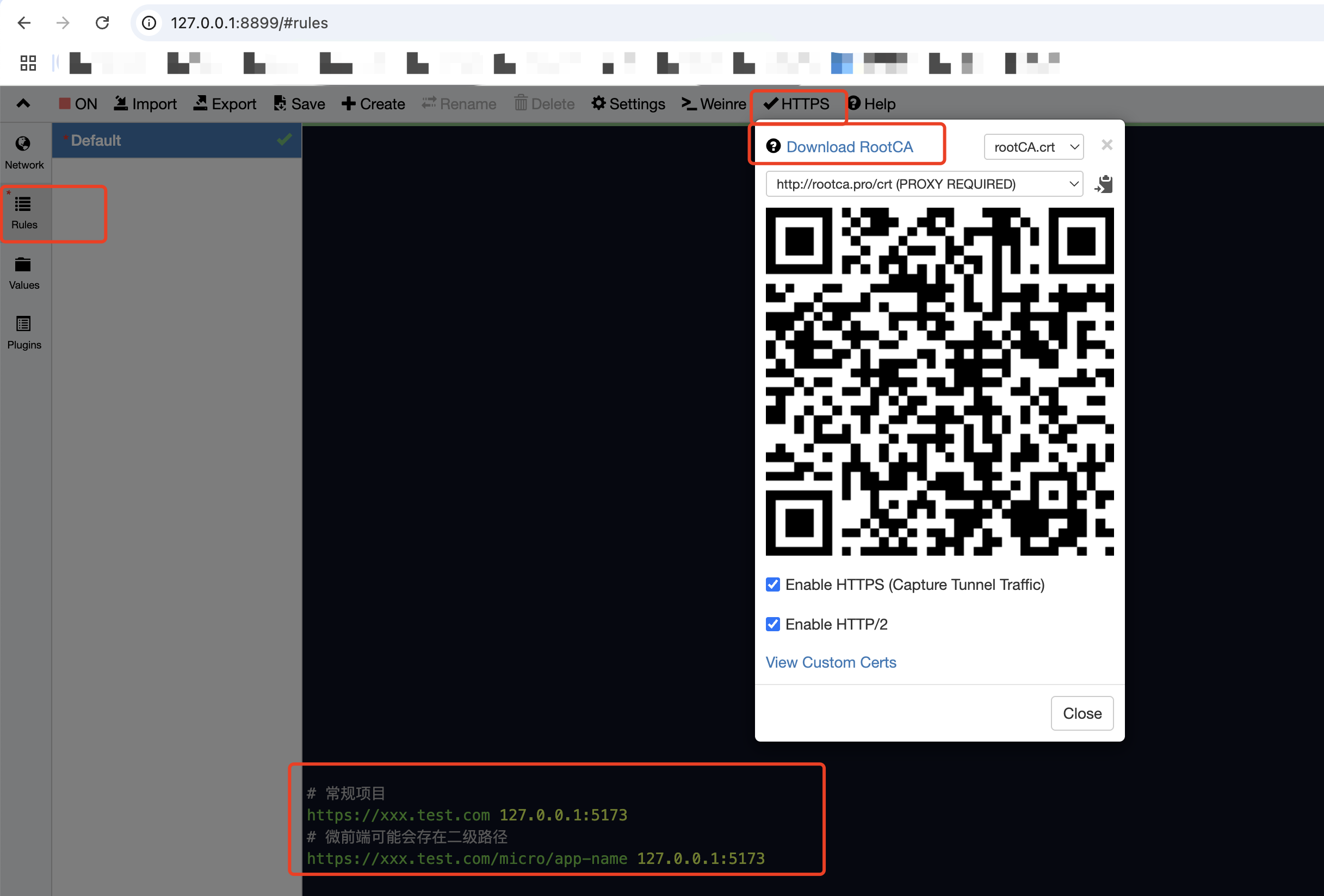The height and width of the screenshot is (896, 1324).
Task: Open View Custom Certs
Action: tap(831, 662)
